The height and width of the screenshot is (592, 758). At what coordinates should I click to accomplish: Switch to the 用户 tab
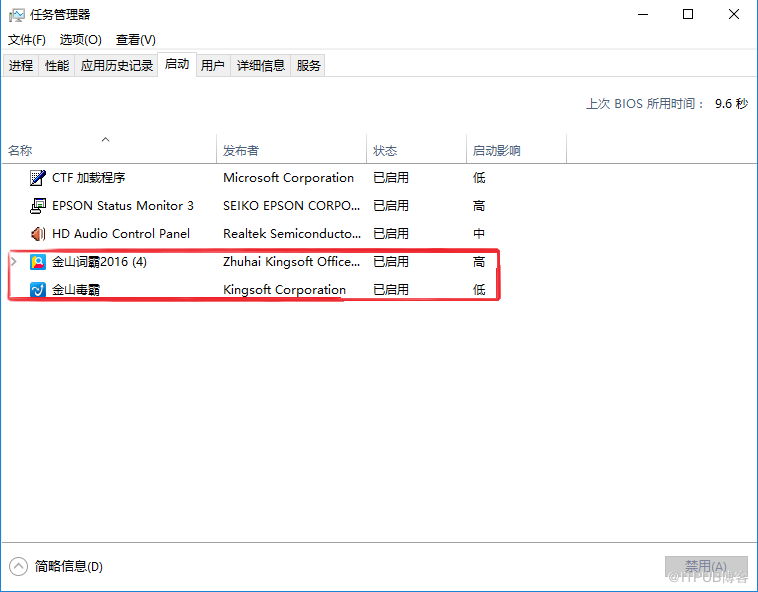click(x=213, y=65)
